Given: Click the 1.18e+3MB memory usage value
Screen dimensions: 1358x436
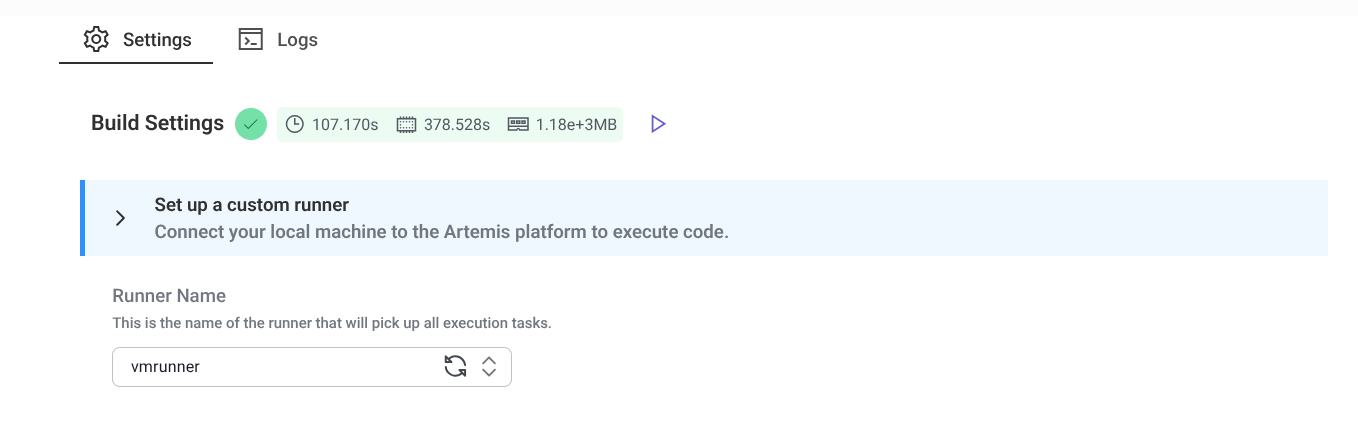Looking at the screenshot, I should coord(576,125).
